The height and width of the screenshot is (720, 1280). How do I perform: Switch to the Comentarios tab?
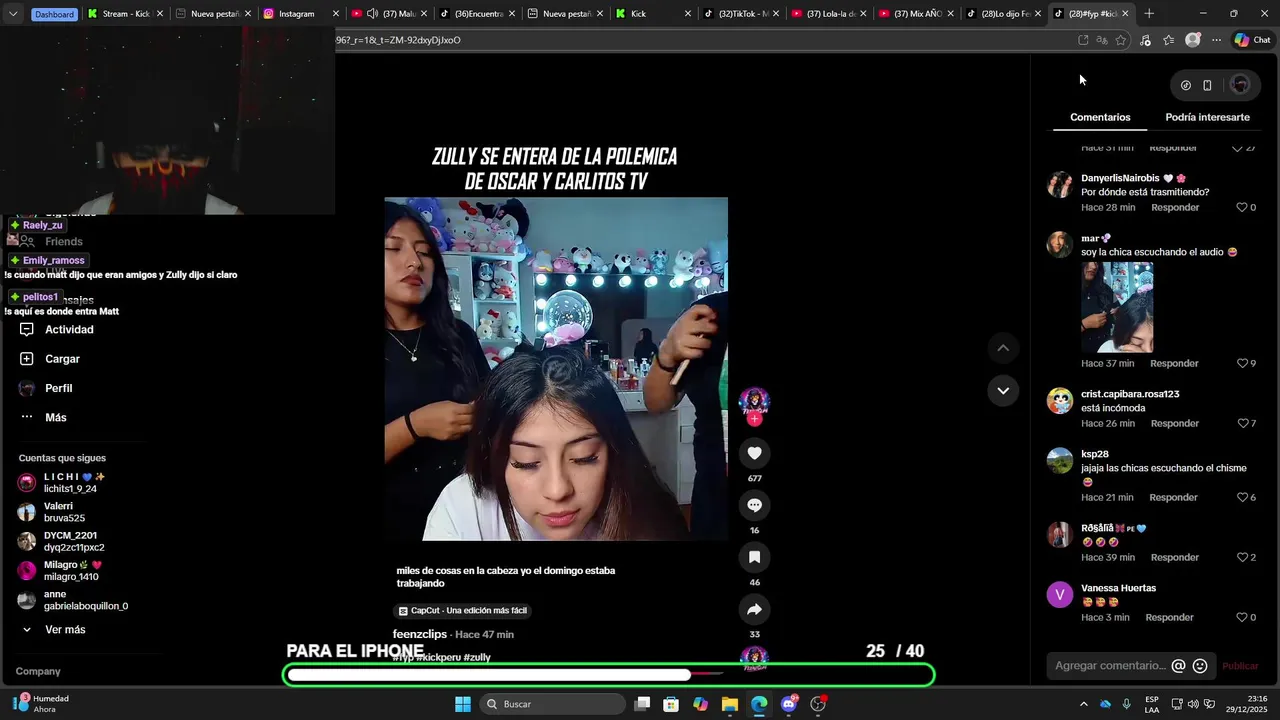(x=1100, y=117)
